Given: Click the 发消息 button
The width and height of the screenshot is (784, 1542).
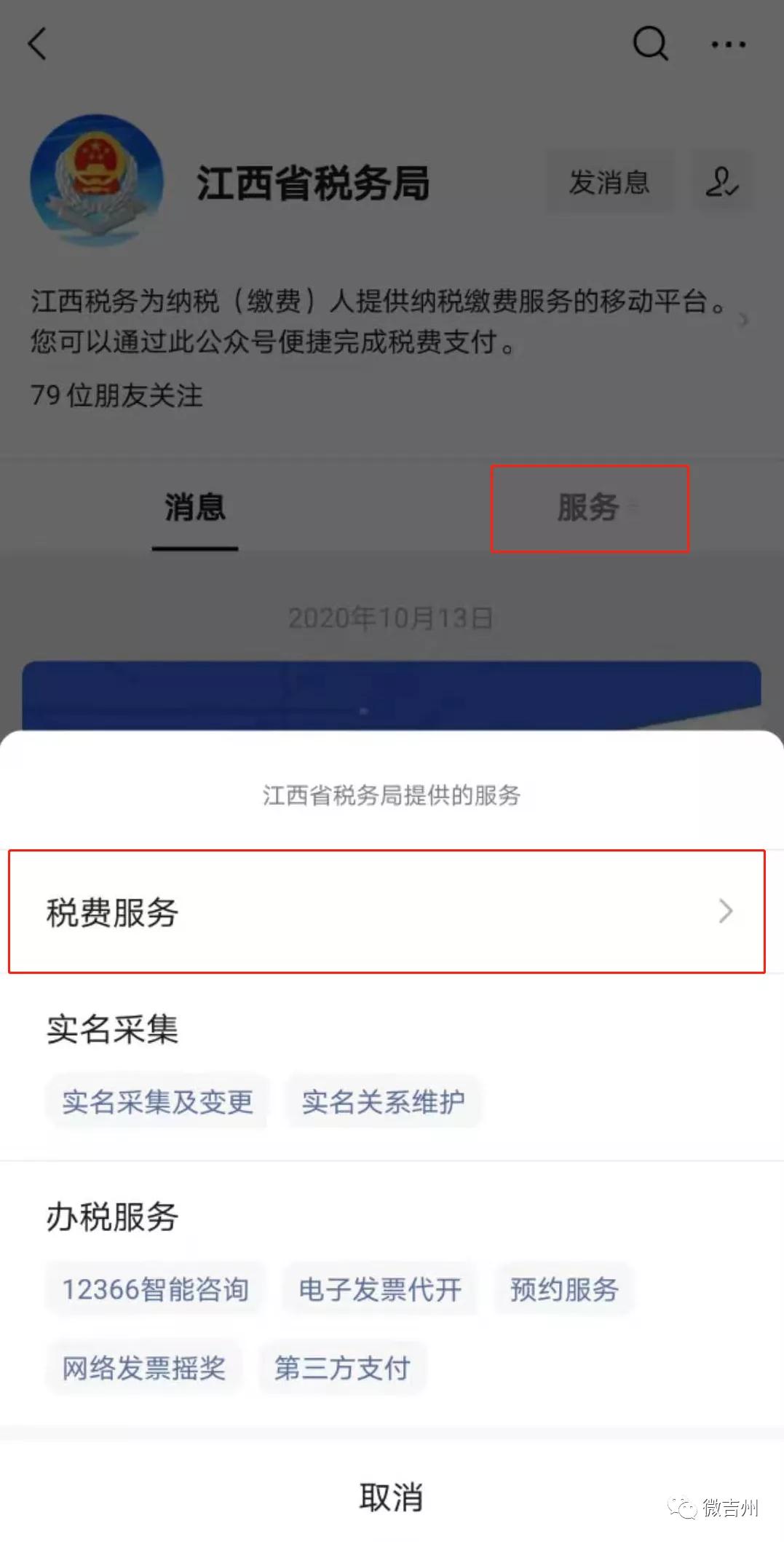Looking at the screenshot, I should click(609, 182).
